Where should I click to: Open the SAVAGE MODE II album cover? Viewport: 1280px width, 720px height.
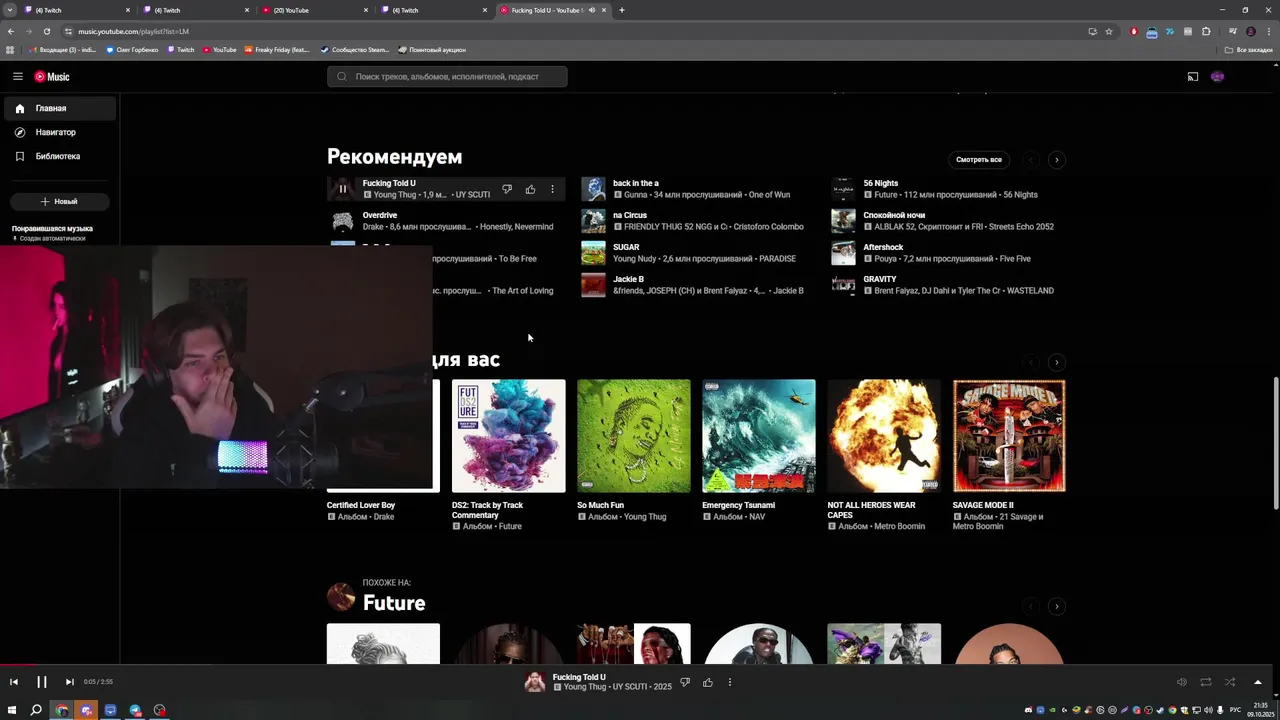[1009, 436]
